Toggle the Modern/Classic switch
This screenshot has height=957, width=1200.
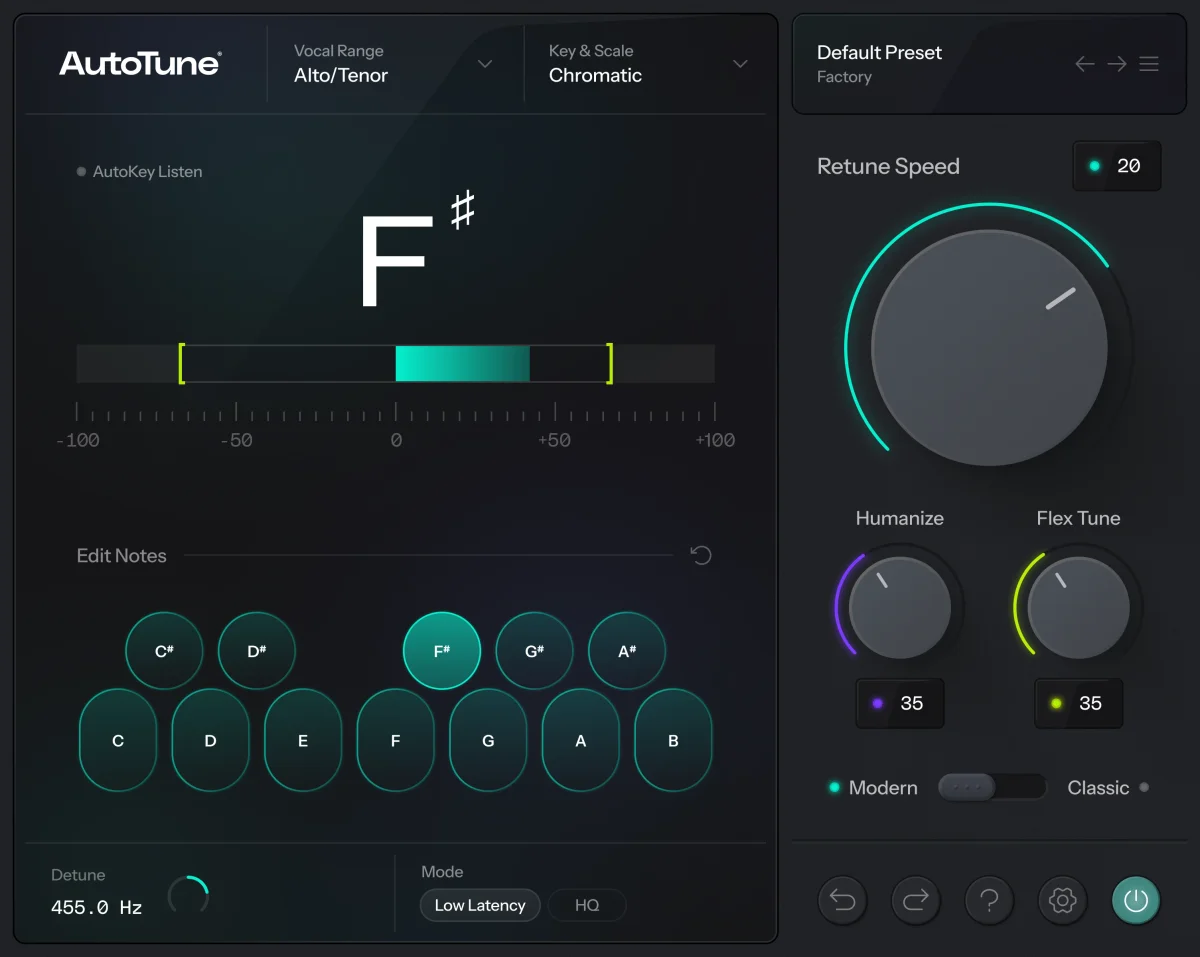[x=991, y=787]
